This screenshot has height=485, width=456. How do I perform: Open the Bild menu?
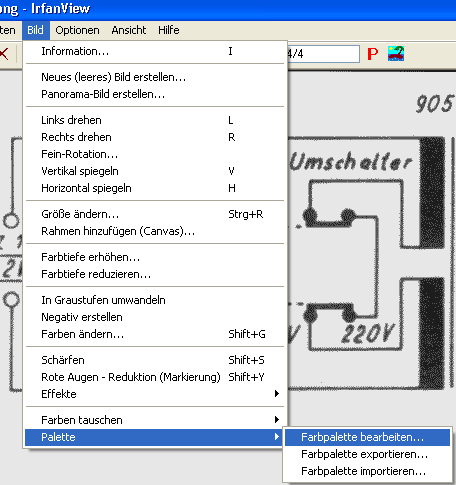[36, 30]
